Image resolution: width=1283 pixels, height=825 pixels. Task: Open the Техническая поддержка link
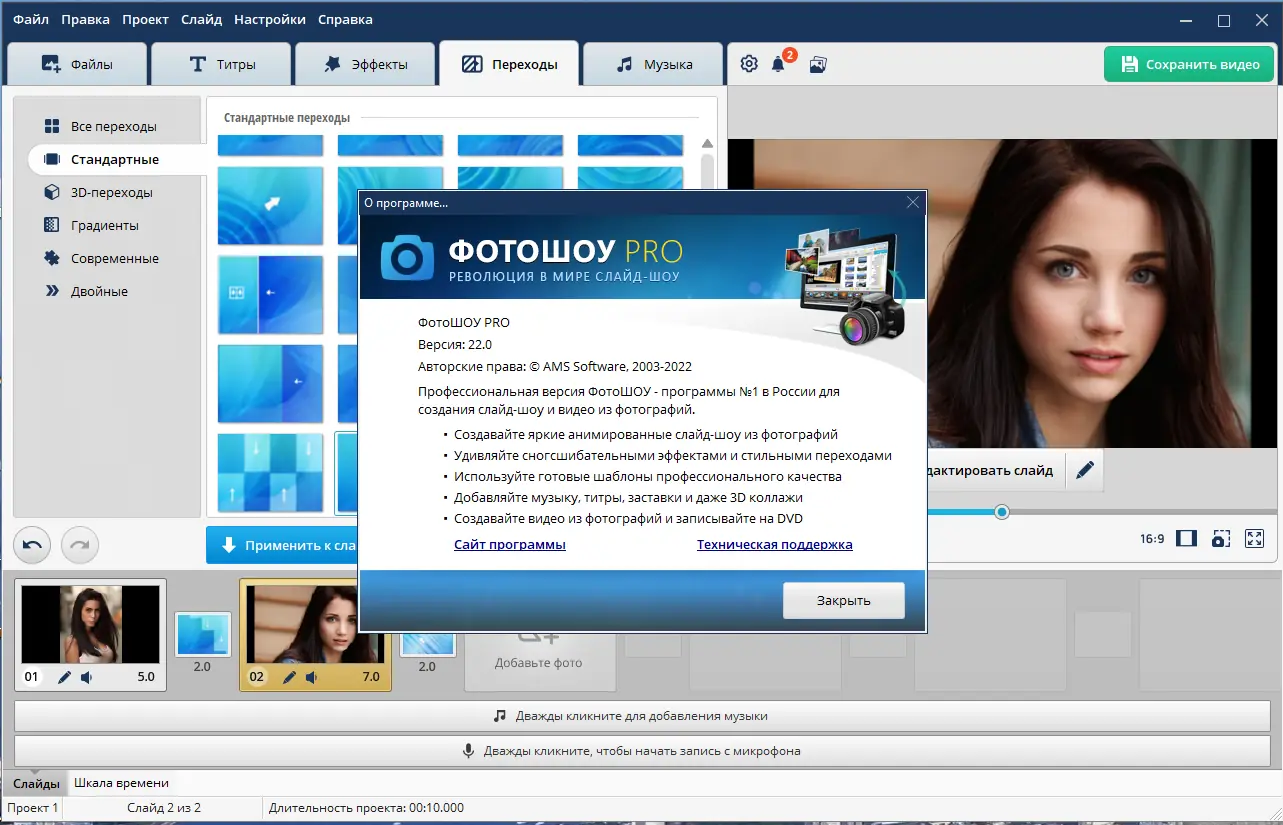point(775,545)
